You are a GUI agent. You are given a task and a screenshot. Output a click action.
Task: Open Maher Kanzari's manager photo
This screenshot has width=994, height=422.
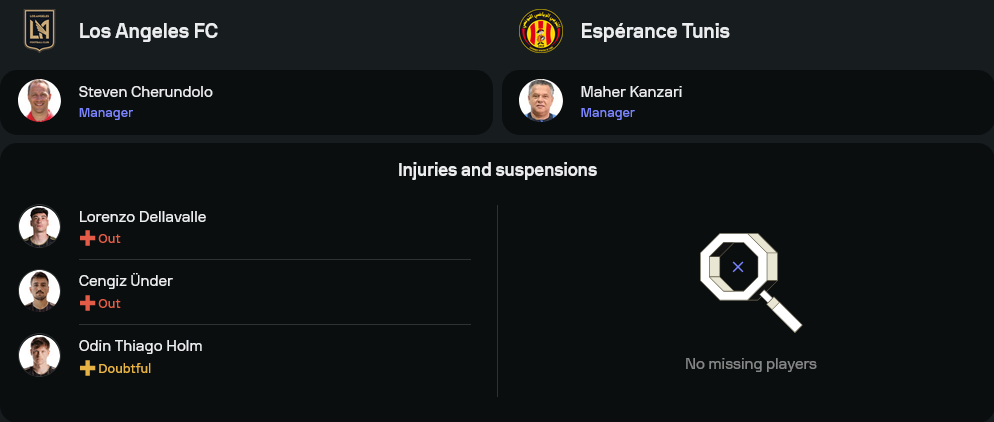541,101
